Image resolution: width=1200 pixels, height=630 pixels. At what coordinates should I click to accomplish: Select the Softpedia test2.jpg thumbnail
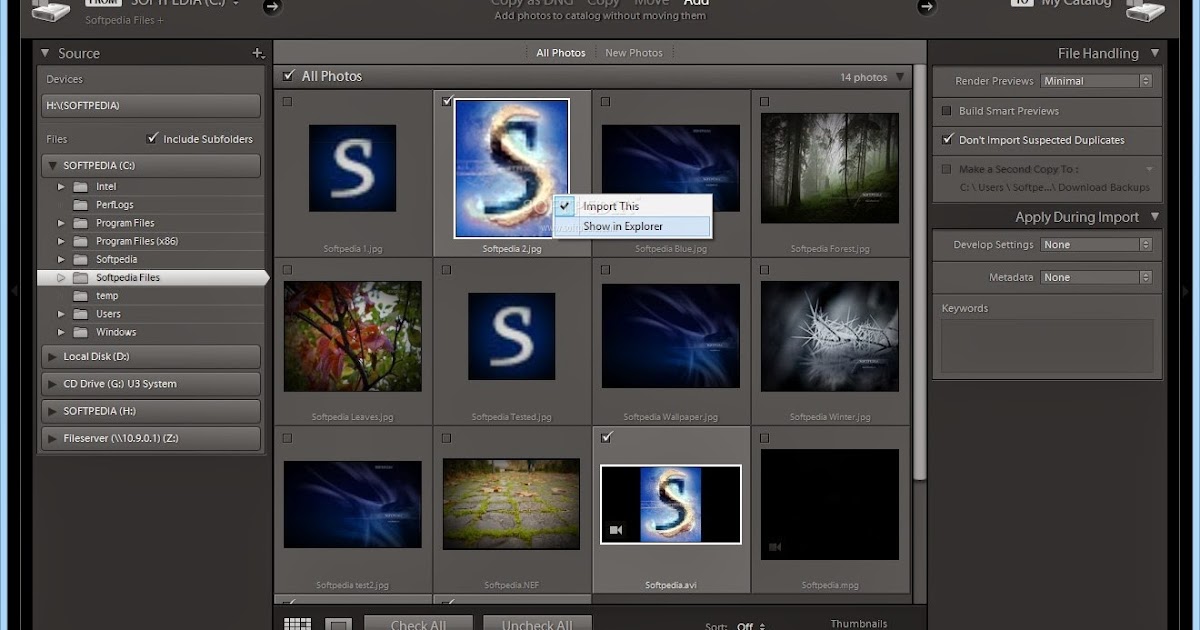click(352, 504)
